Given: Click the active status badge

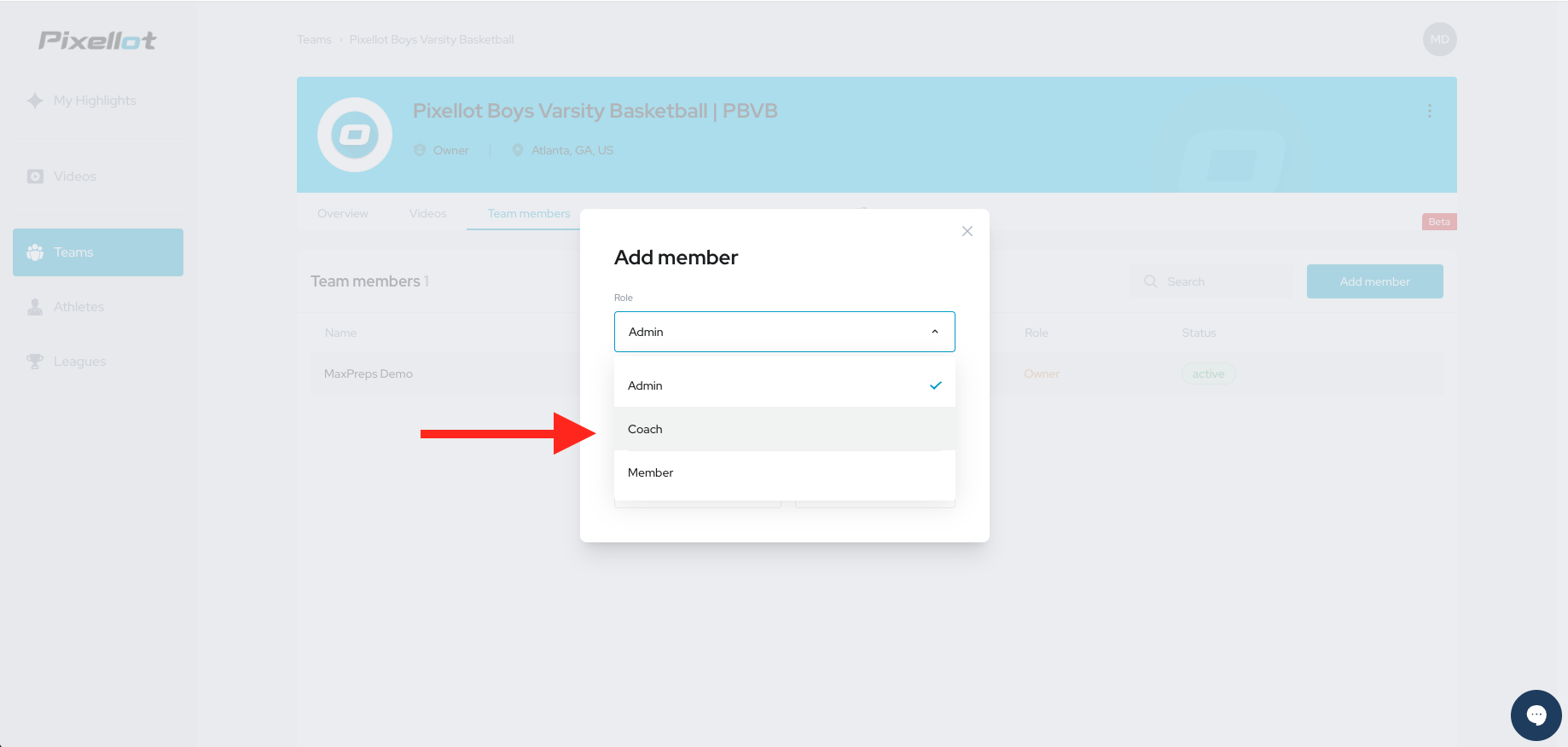Looking at the screenshot, I should point(1208,373).
